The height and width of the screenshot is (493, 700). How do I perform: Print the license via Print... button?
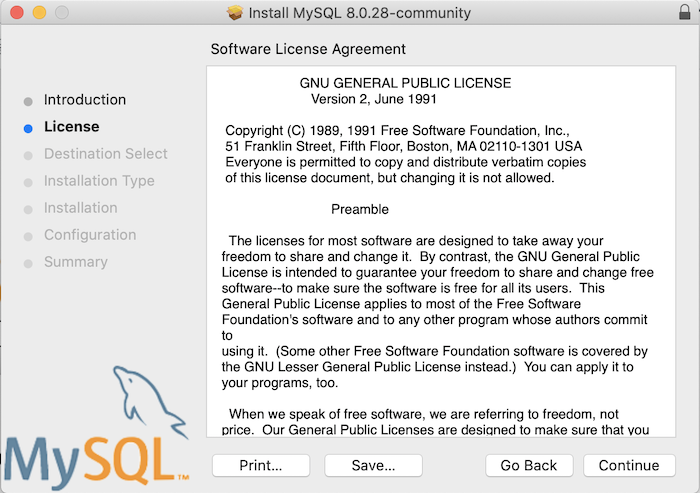pos(261,466)
